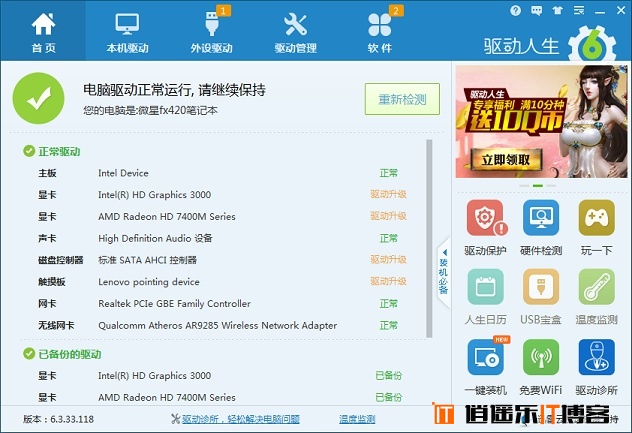The width and height of the screenshot is (632, 433).
Task: Click 已备份 for Intel HD Graphics 3000
Action: [389, 376]
